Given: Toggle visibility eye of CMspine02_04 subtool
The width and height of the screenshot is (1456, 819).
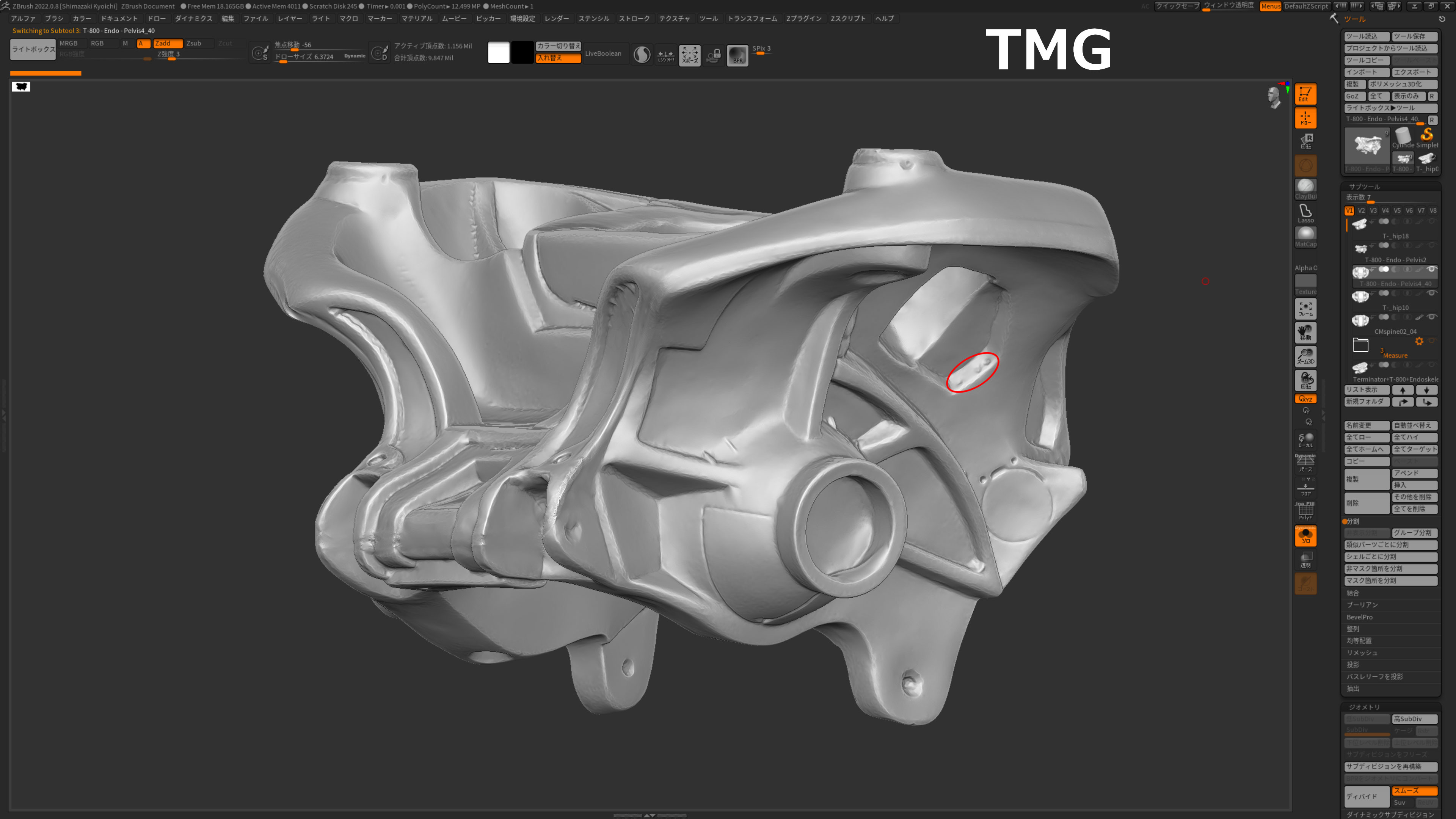Looking at the screenshot, I should (x=1432, y=317).
